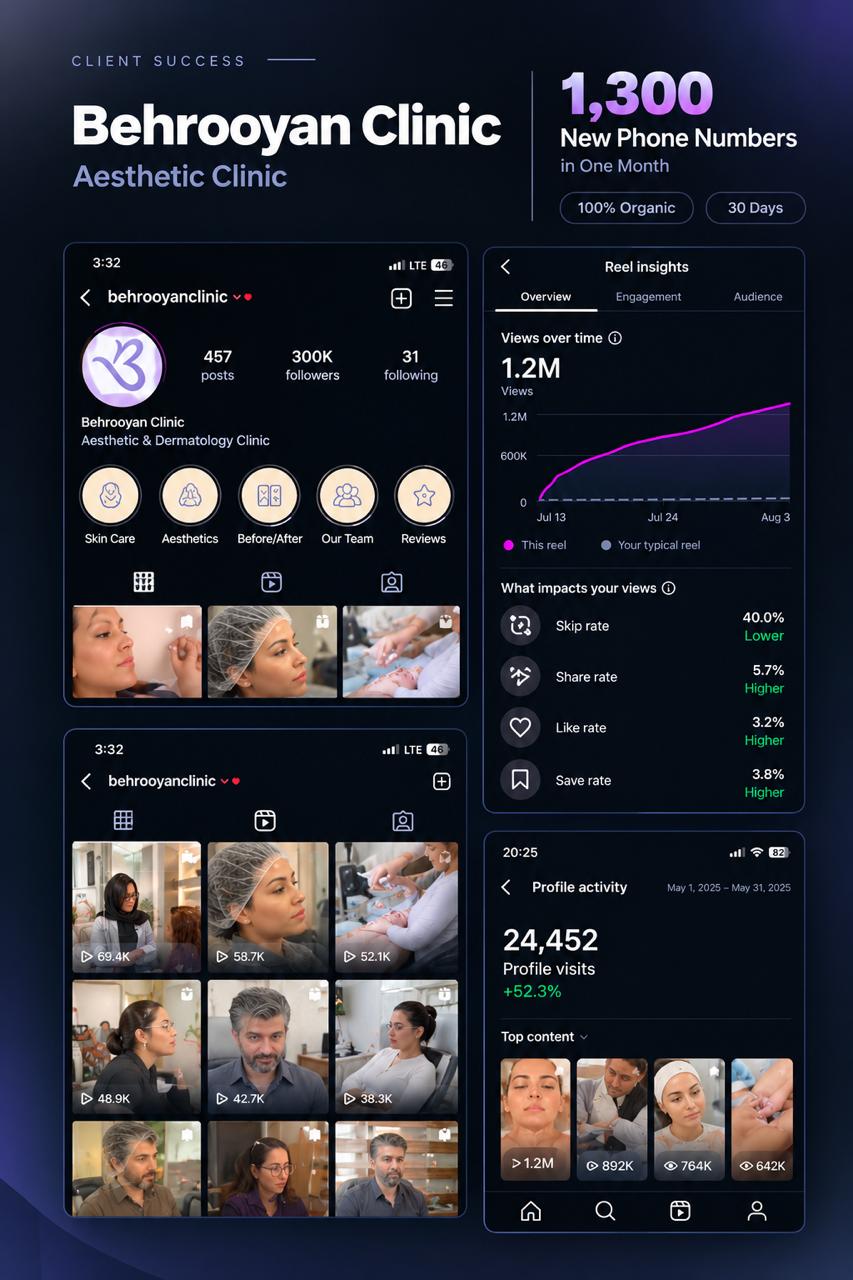Tap the Save rate bookmark icon
The image size is (853, 1280).
(x=520, y=780)
